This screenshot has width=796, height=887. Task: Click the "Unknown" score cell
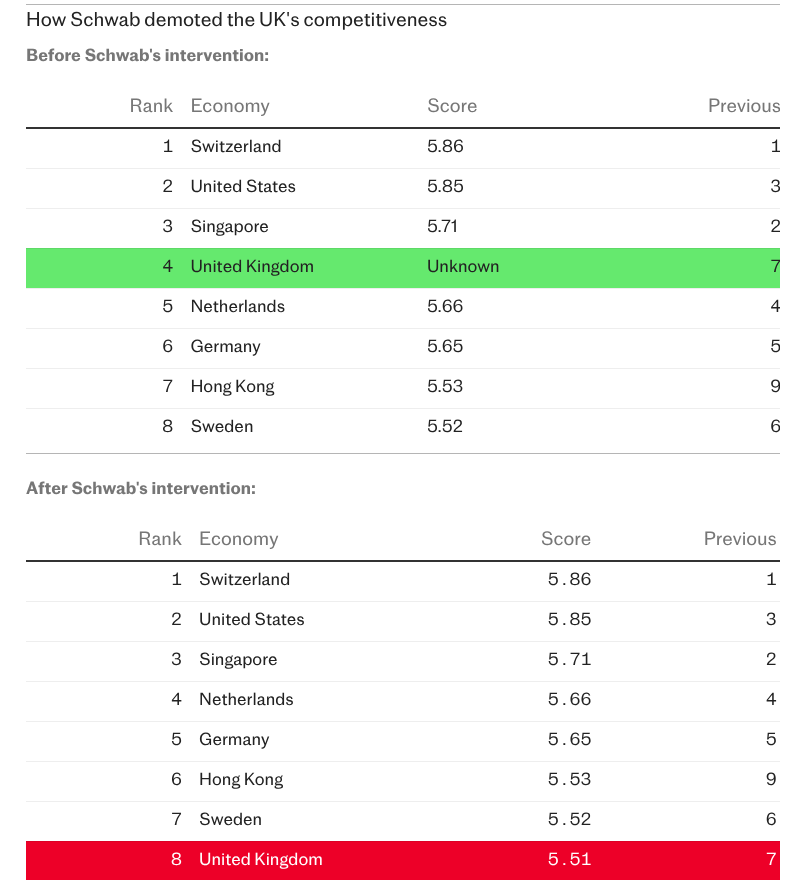[x=463, y=267]
